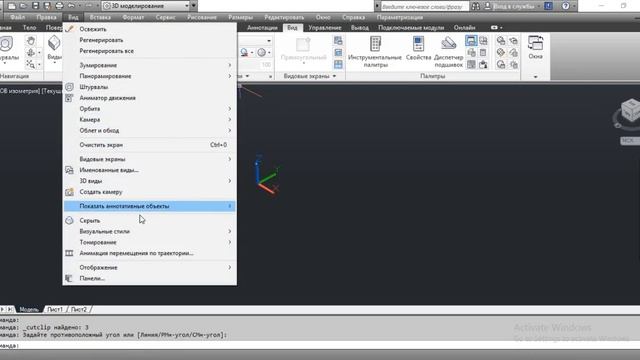Expand the Визуальные стили submenu
The width and height of the screenshot is (640, 360).
tap(150, 231)
